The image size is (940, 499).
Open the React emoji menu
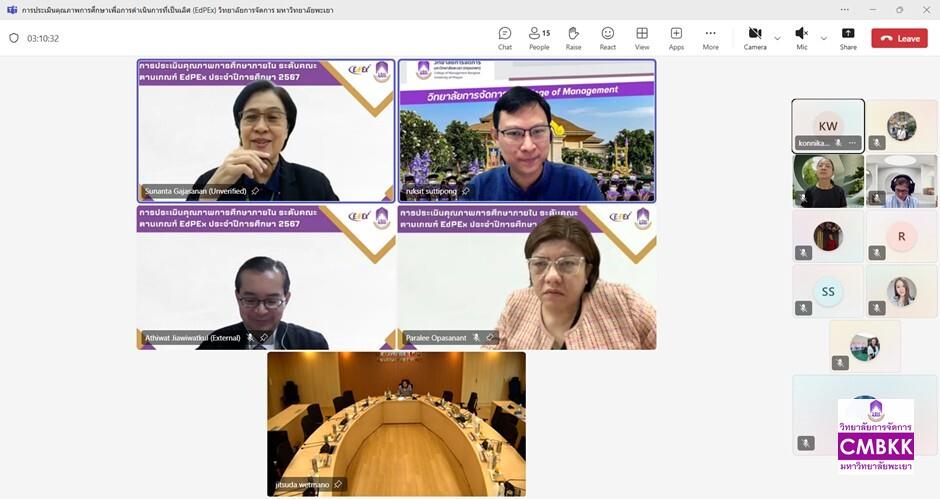pyautogui.click(x=607, y=38)
